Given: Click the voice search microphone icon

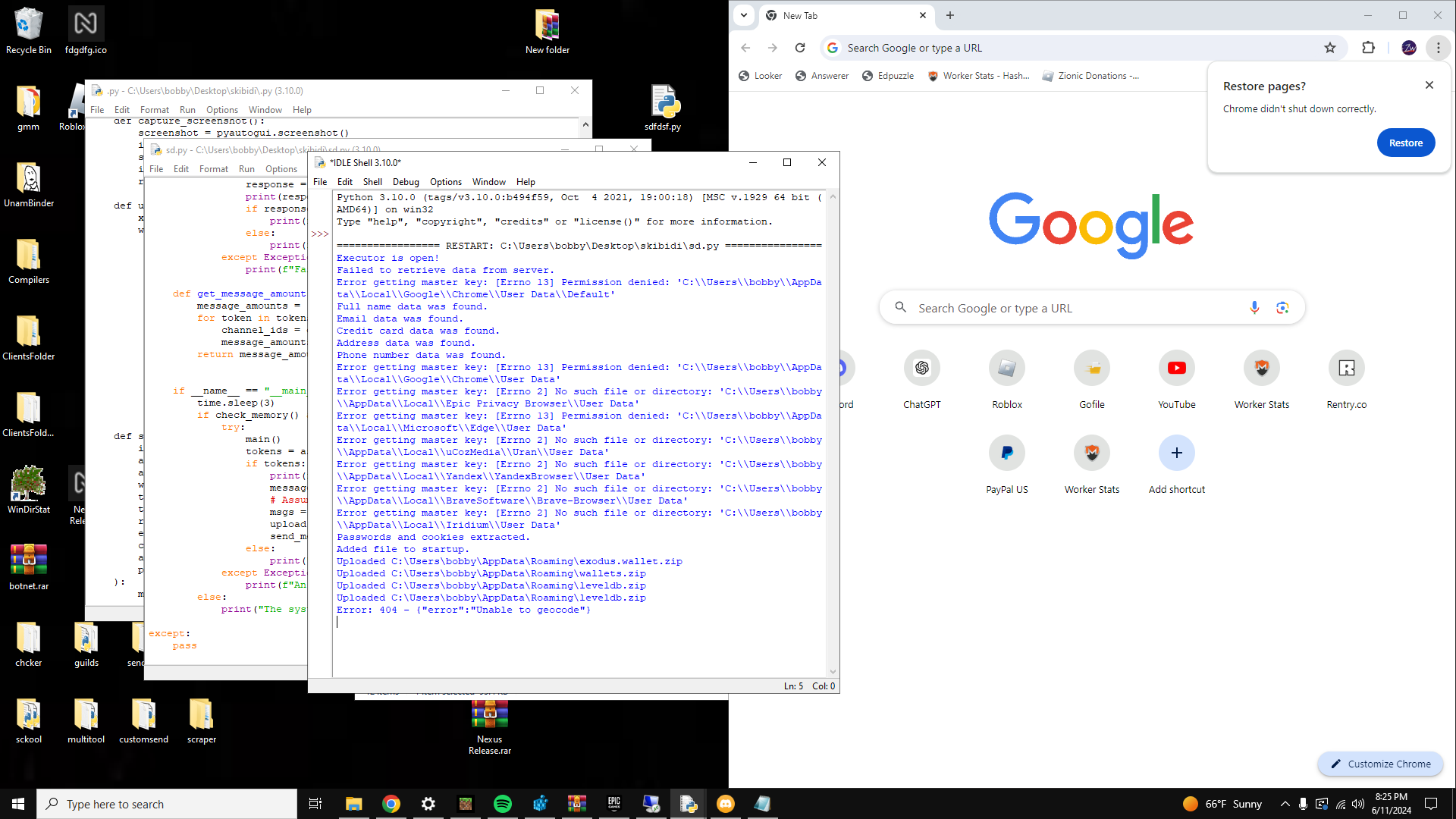Looking at the screenshot, I should [x=1254, y=308].
